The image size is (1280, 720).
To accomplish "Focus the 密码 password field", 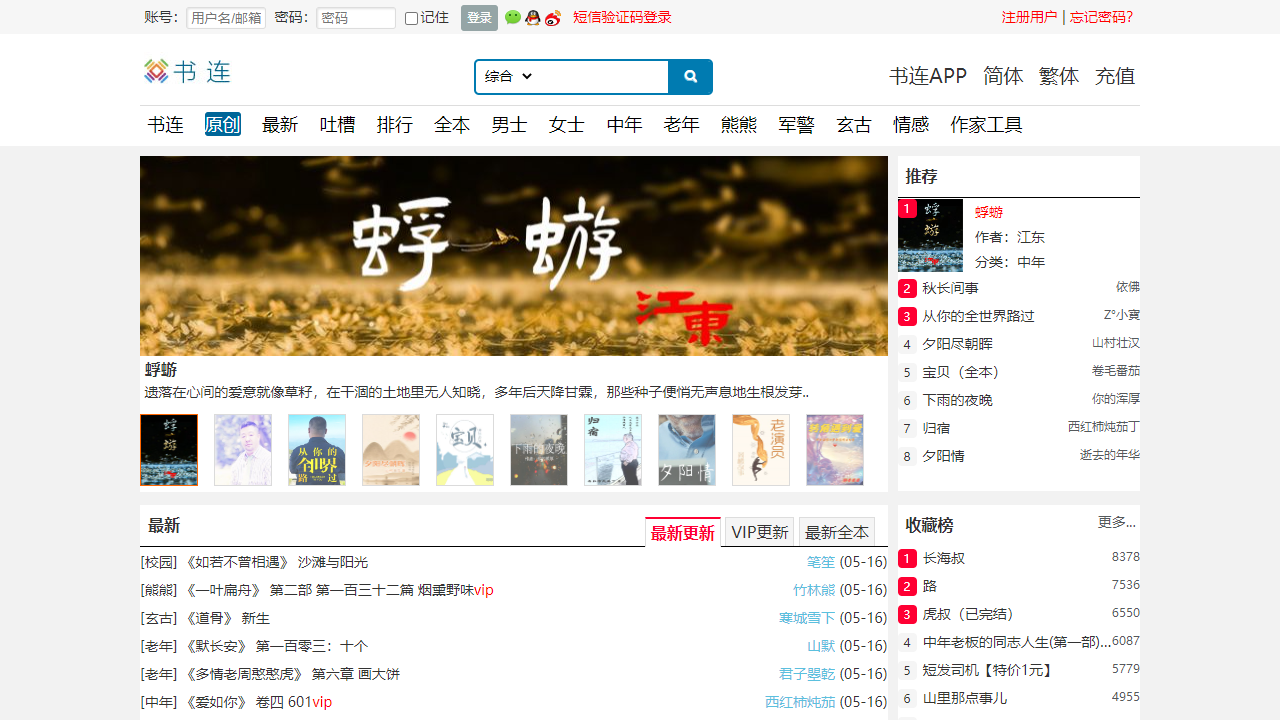I will (x=356, y=18).
